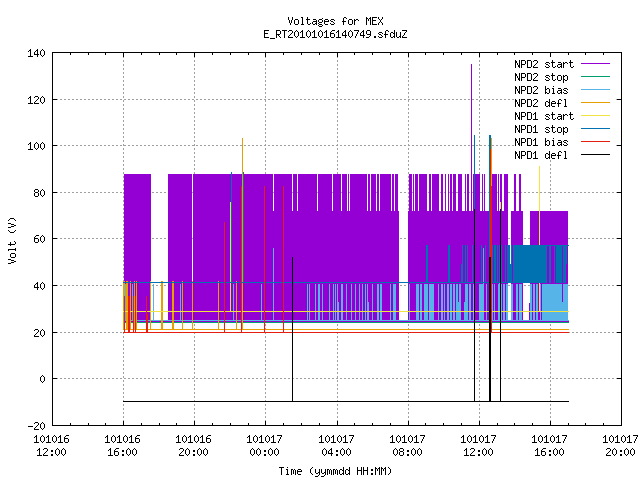Select the filename E_RT20101016140749.sfduZ subtitle
Image resolution: width=640 pixels, height=480 pixels.
(335, 34)
